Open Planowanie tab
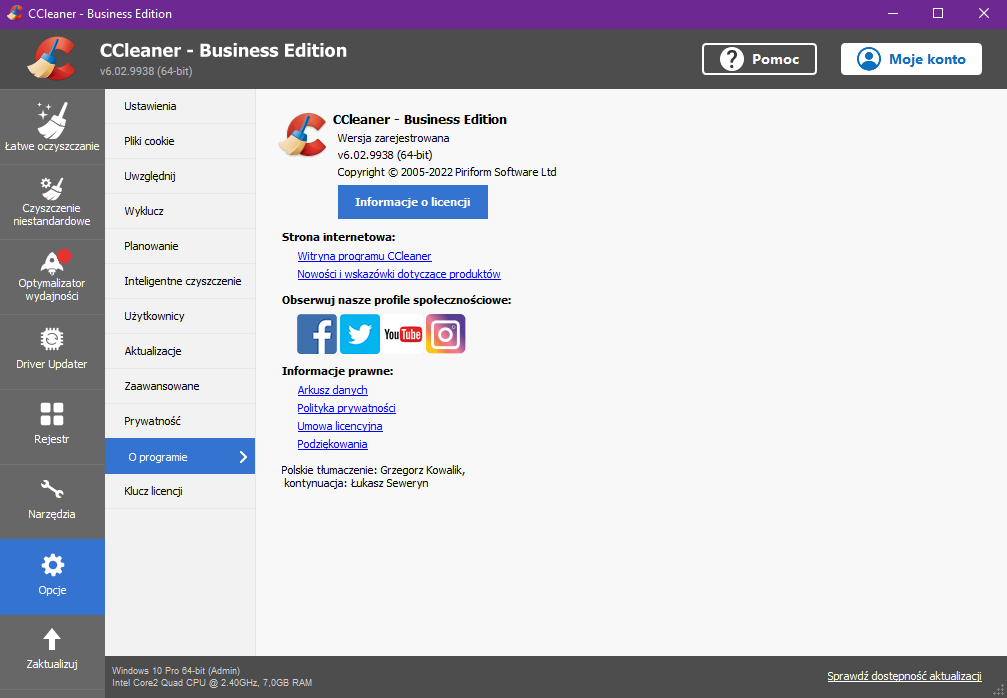Screen dimensions: 1007x698 click(x=180, y=246)
